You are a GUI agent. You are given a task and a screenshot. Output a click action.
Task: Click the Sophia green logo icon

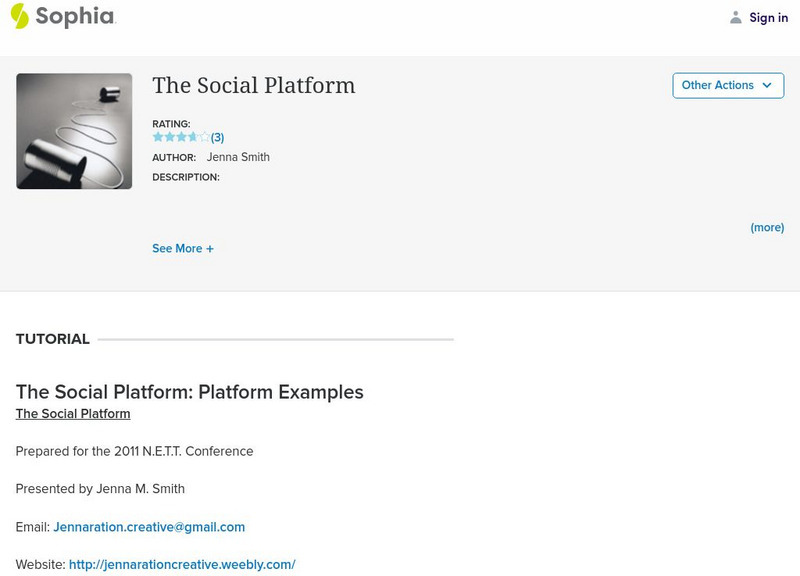pyautogui.click(x=20, y=16)
